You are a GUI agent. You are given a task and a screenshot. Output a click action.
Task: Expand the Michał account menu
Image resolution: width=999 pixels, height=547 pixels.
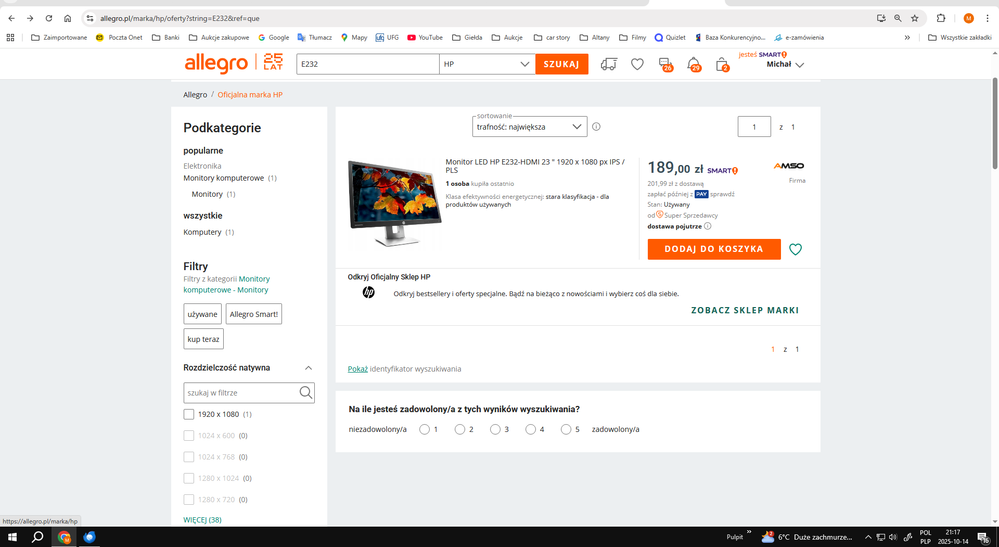(785, 64)
